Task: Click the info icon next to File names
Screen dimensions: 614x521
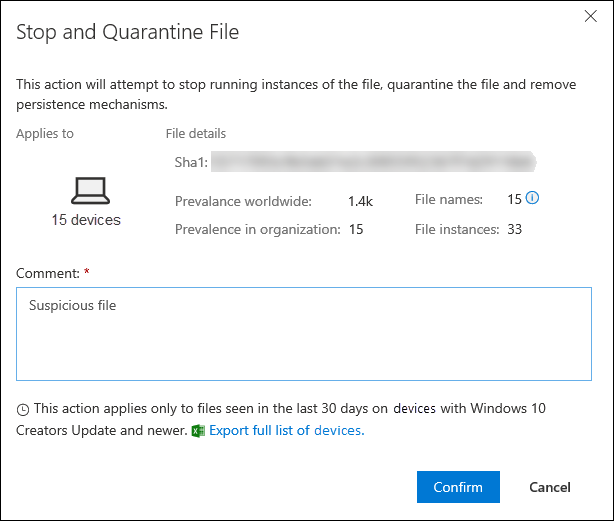Action: 532,198
